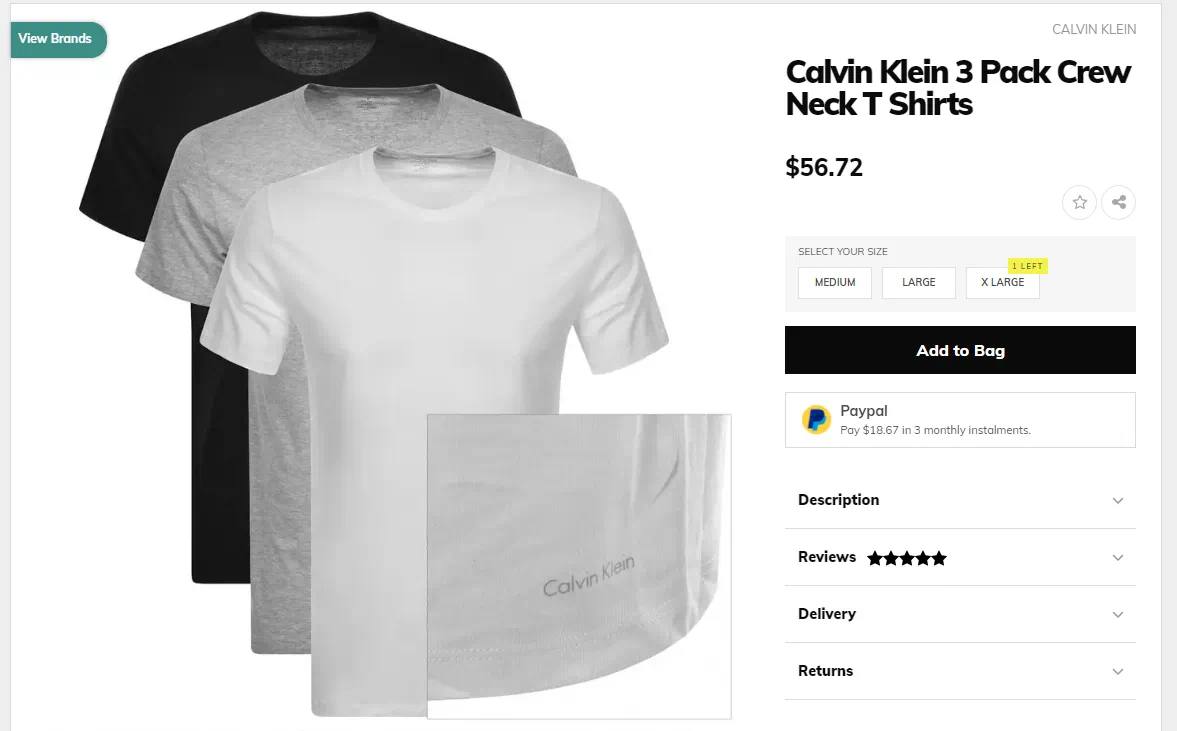Click the share icon
Viewport: 1177px width, 731px height.
point(1118,203)
